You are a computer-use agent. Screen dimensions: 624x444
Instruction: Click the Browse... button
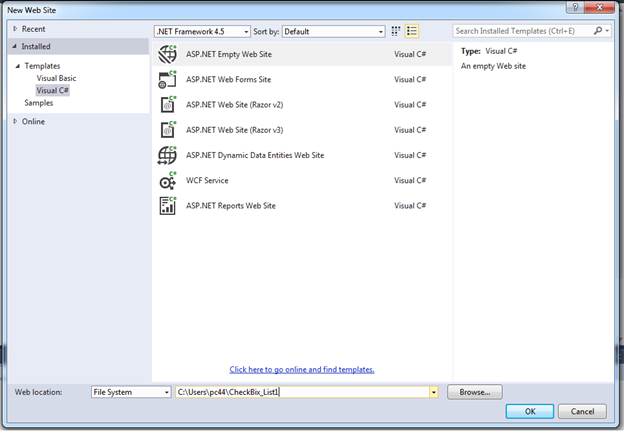475,392
